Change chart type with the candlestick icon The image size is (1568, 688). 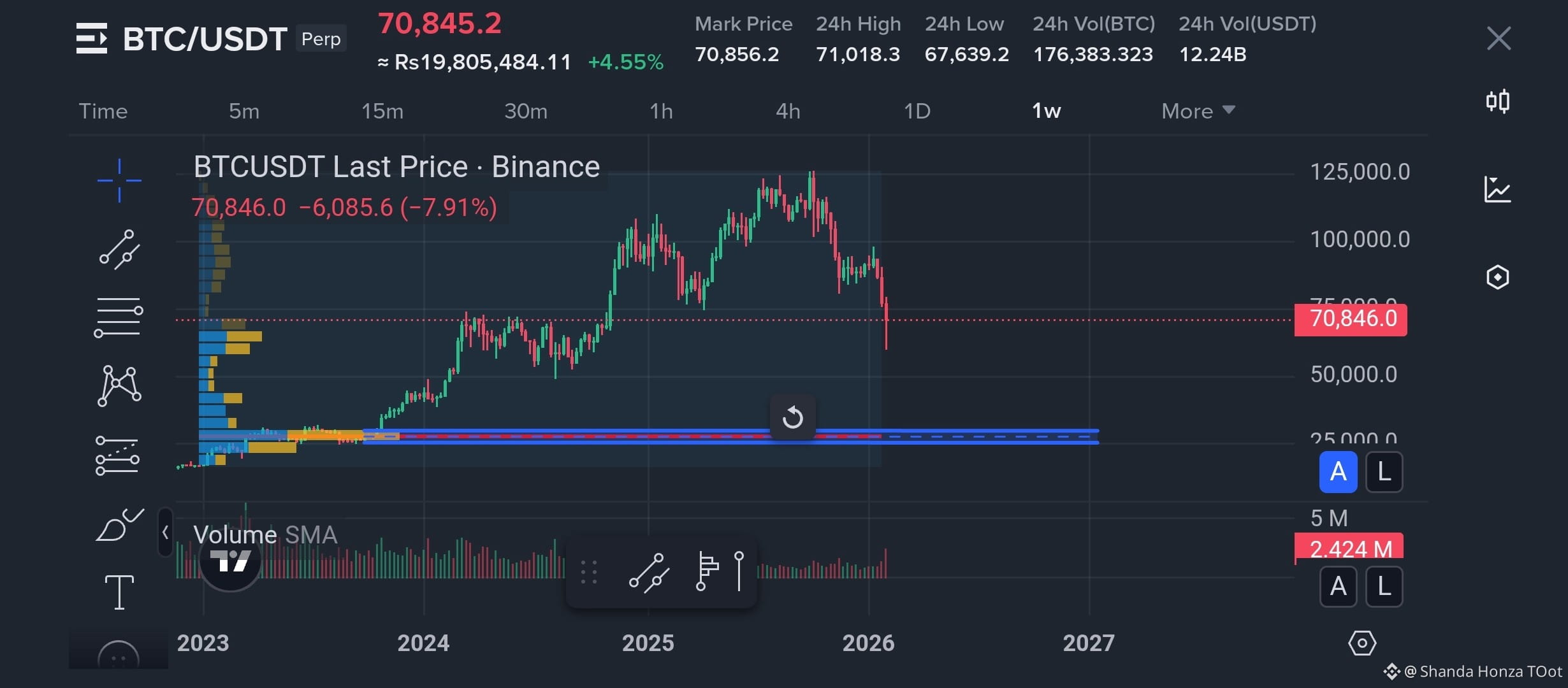1498,101
